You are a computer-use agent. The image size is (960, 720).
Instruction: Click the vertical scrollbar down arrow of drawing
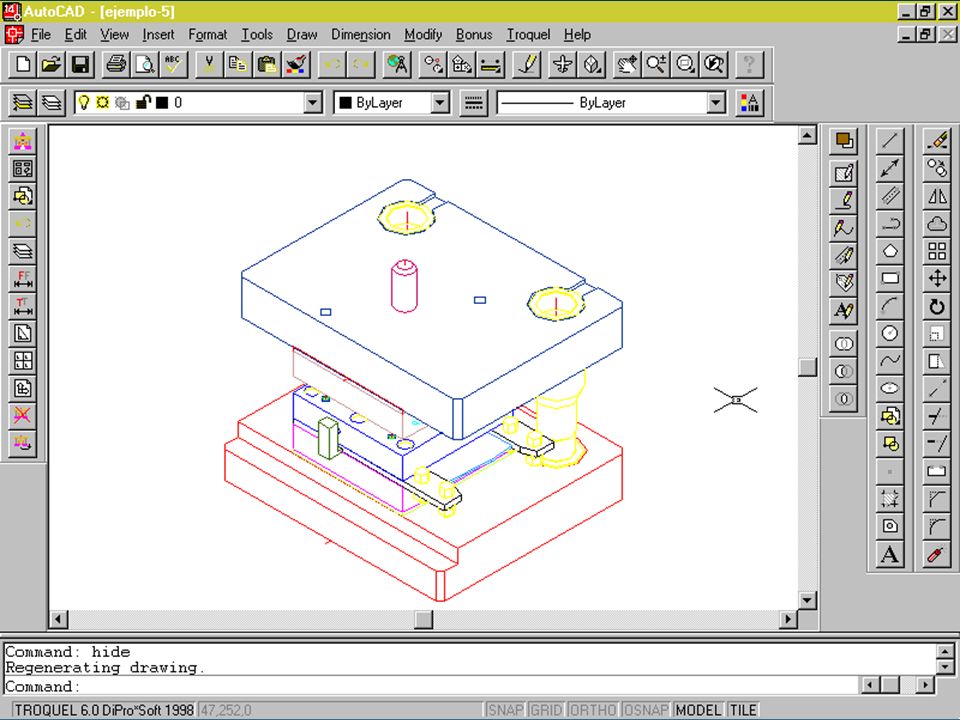pos(808,600)
